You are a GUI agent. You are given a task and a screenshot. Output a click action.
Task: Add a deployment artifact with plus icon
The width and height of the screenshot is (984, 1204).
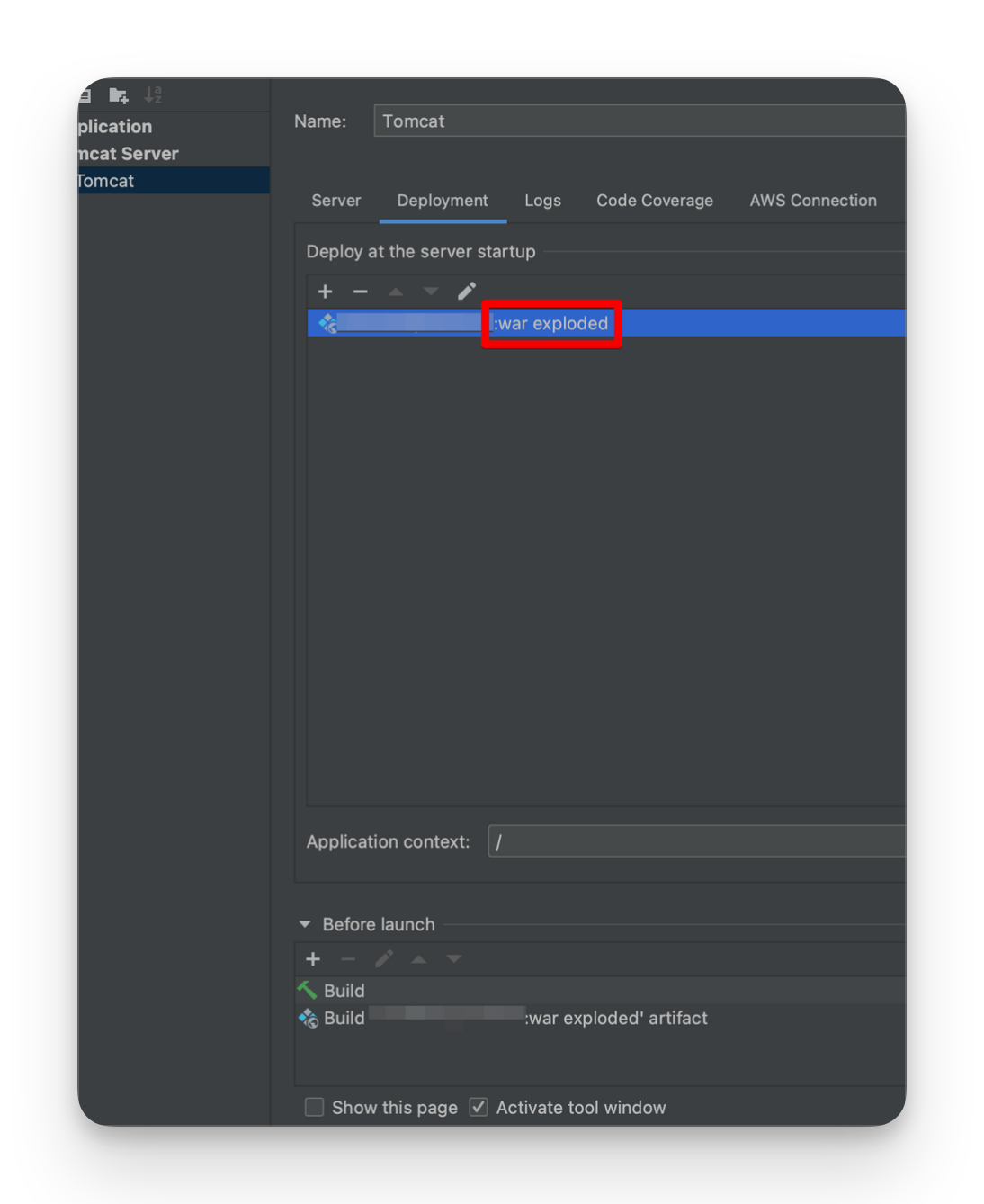tap(326, 292)
